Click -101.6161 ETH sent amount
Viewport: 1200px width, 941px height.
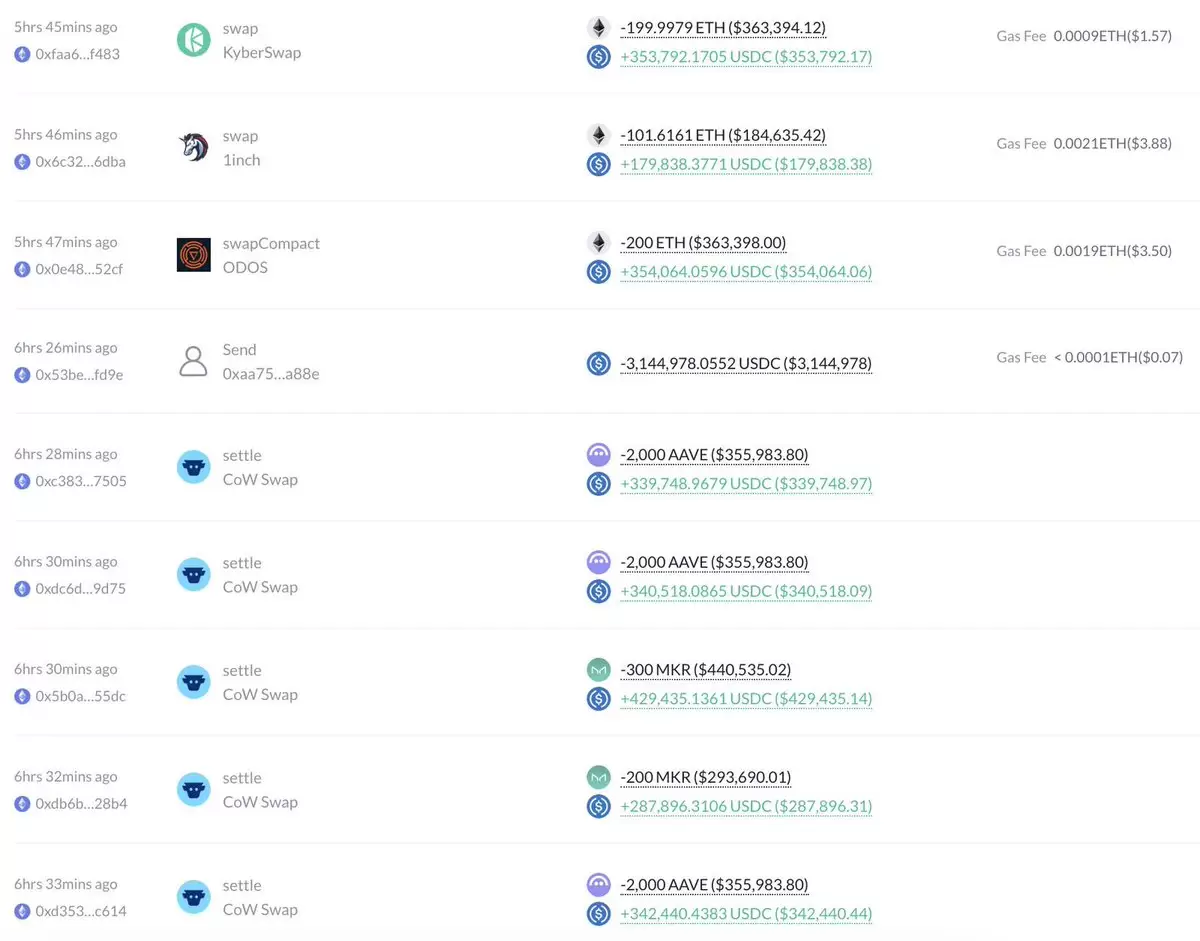(723, 135)
